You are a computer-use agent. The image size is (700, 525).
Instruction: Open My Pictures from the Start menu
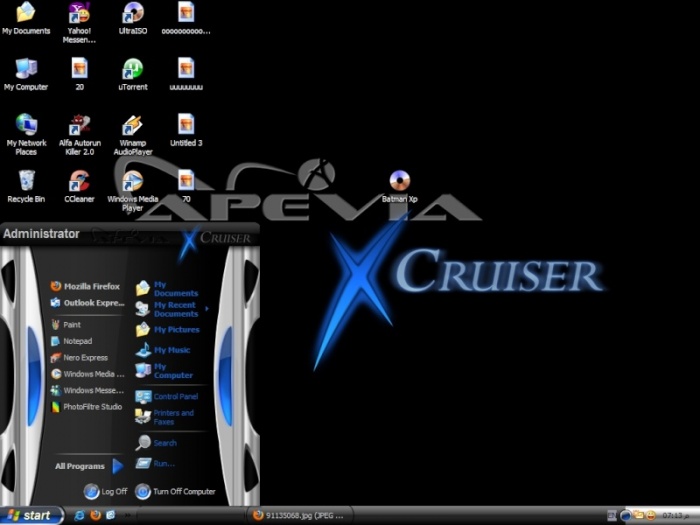[167, 330]
